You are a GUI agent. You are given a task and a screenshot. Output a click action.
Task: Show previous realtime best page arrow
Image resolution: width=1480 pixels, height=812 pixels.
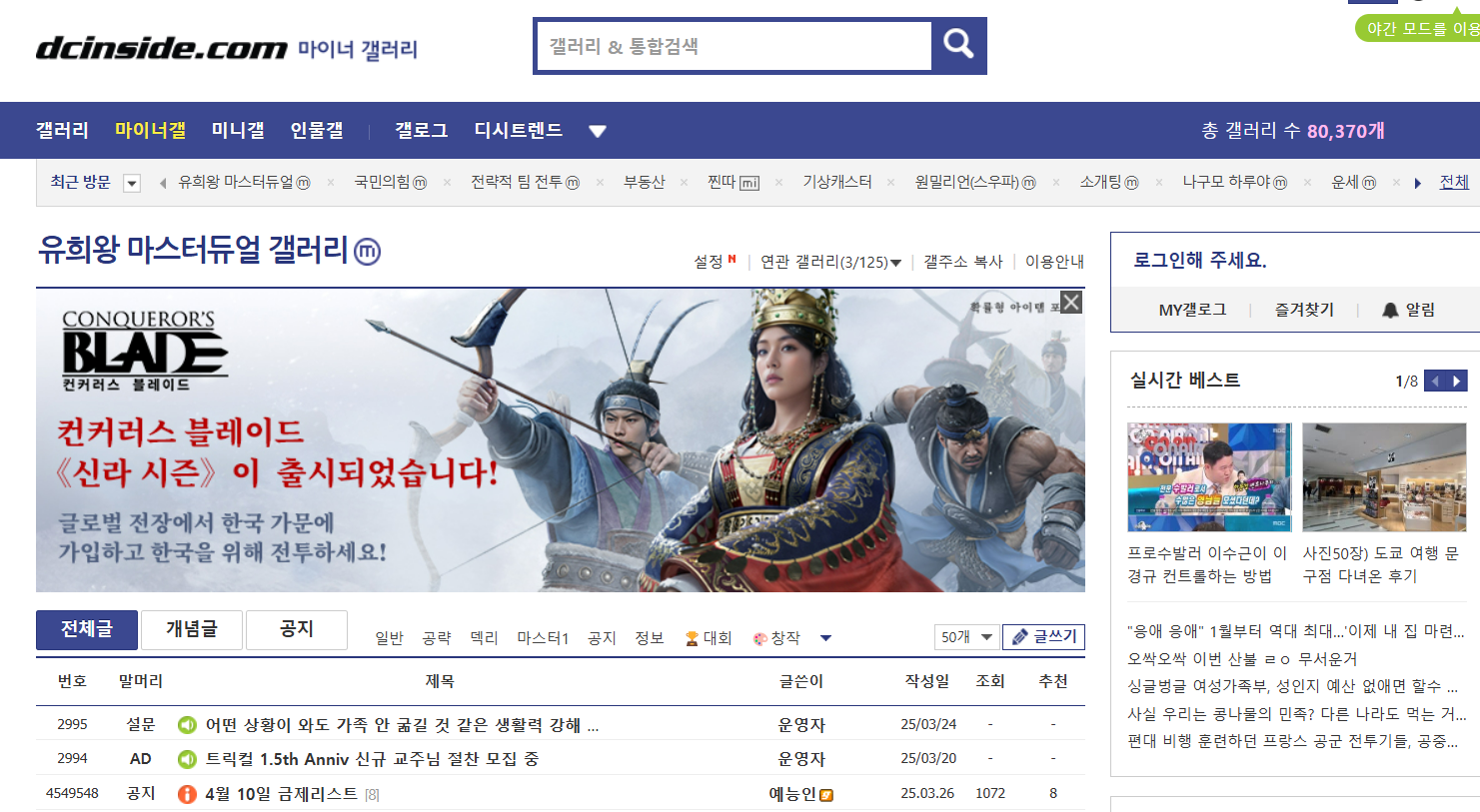pos(1435,381)
